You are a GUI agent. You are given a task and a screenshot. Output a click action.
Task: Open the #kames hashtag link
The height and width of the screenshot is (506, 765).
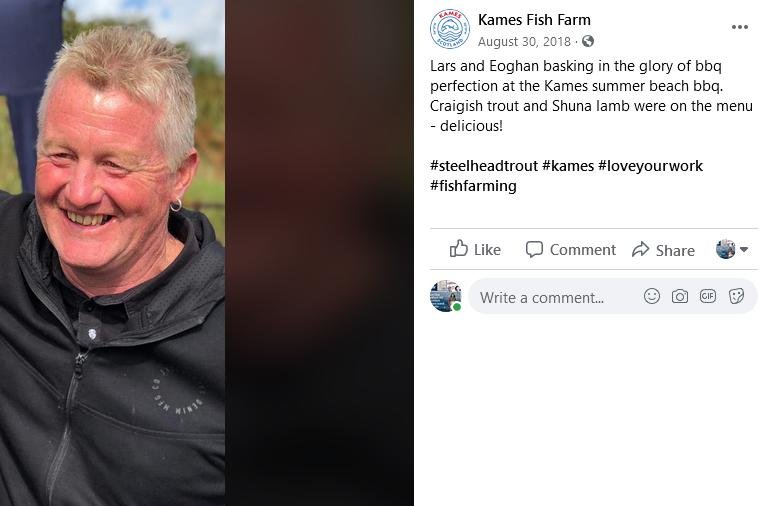coord(568,166)
